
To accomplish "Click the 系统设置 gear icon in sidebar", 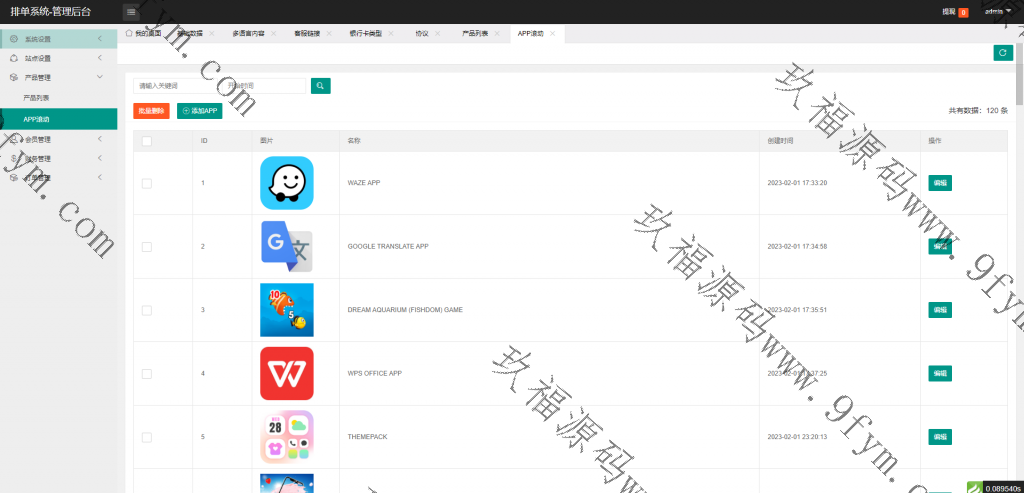I will [13, 39].
